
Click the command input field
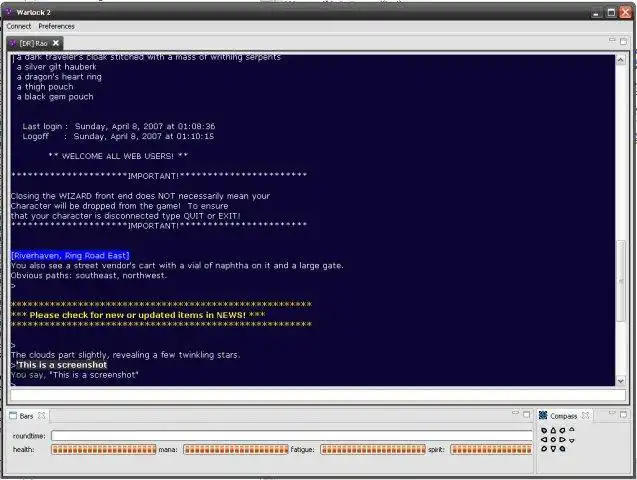click(x=318, y=395)
